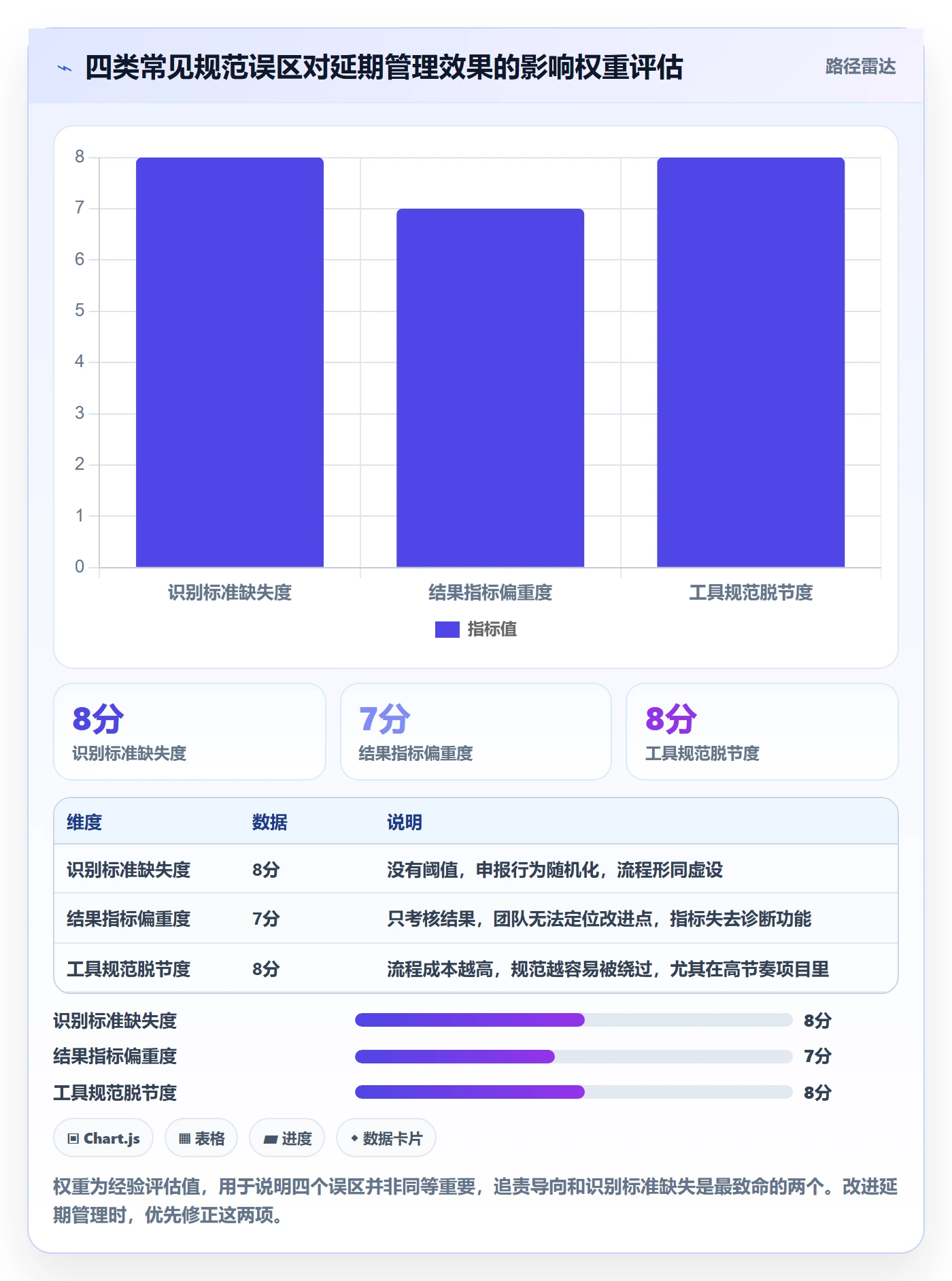This screenshot has width=952, height=1281.
Task: Click the 指标值 legend label
Action: click(492, 630)
